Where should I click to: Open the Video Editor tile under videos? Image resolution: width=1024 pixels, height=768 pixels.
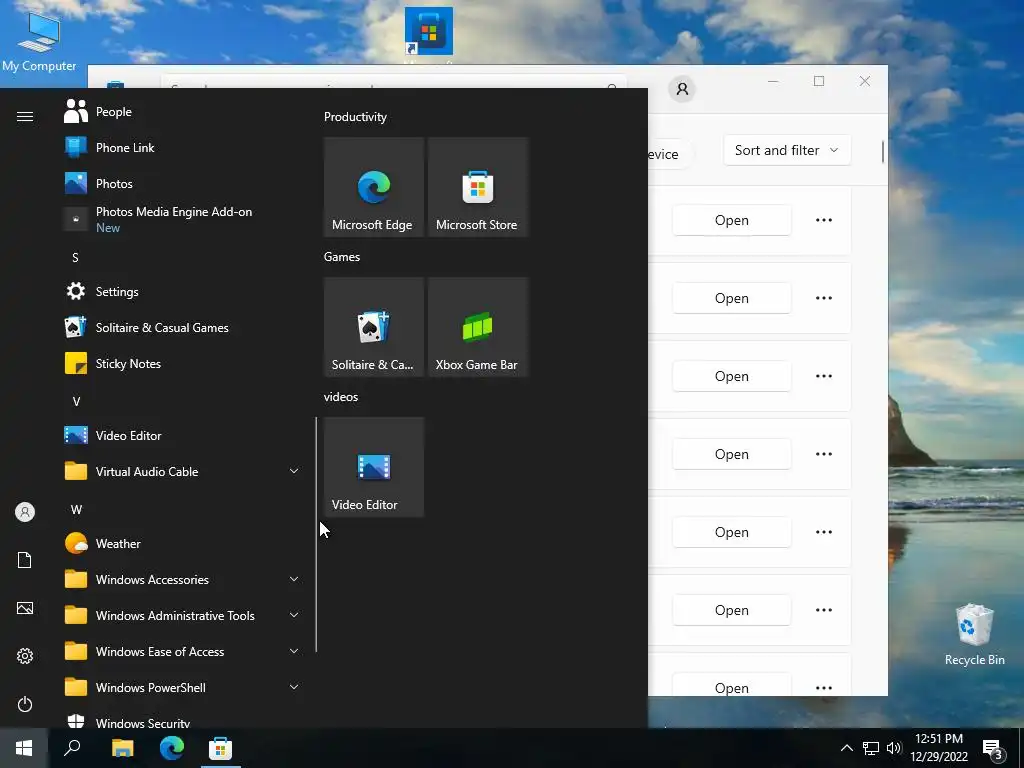point(374,467)
